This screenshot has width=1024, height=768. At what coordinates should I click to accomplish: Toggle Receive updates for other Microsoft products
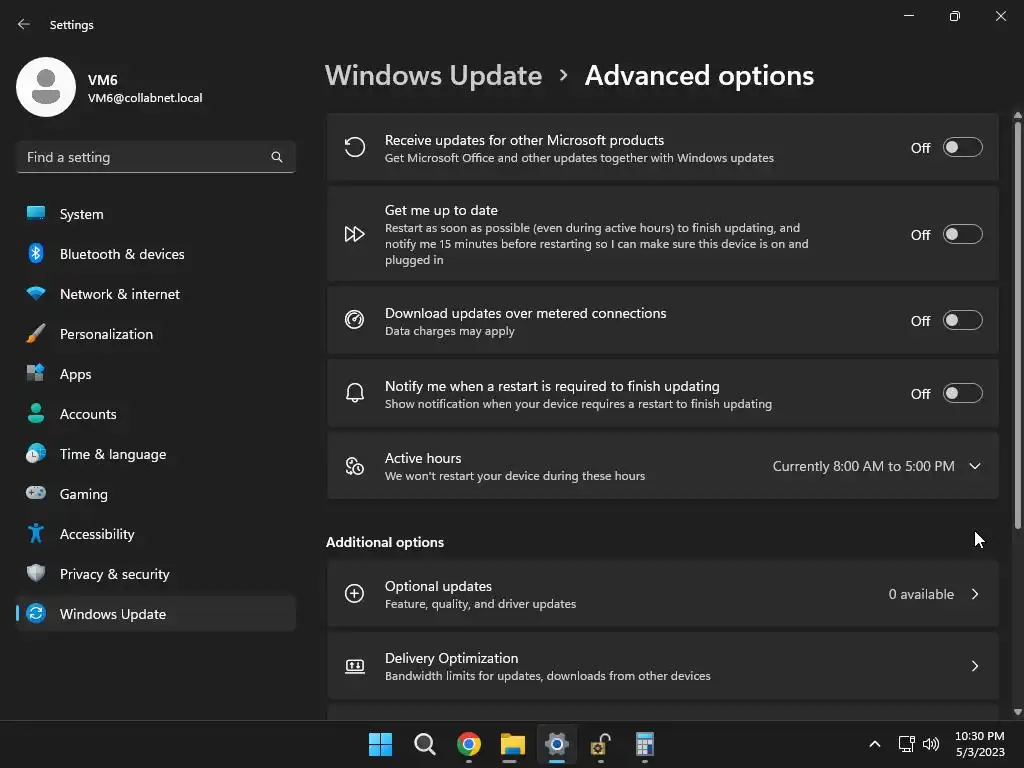[963, 148]
